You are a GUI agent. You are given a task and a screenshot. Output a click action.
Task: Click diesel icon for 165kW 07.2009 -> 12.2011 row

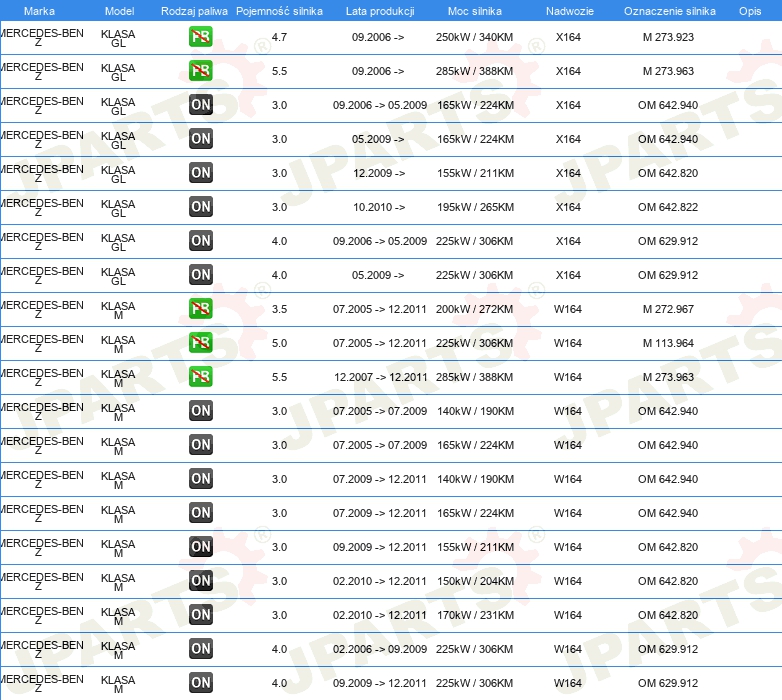click(200, 513)
